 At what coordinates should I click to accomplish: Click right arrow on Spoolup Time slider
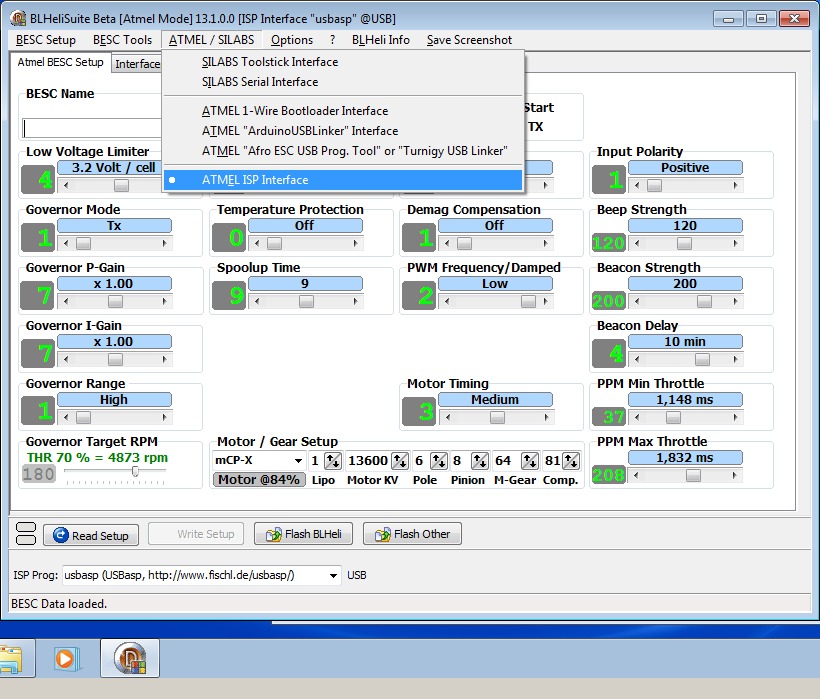point(355,301)
